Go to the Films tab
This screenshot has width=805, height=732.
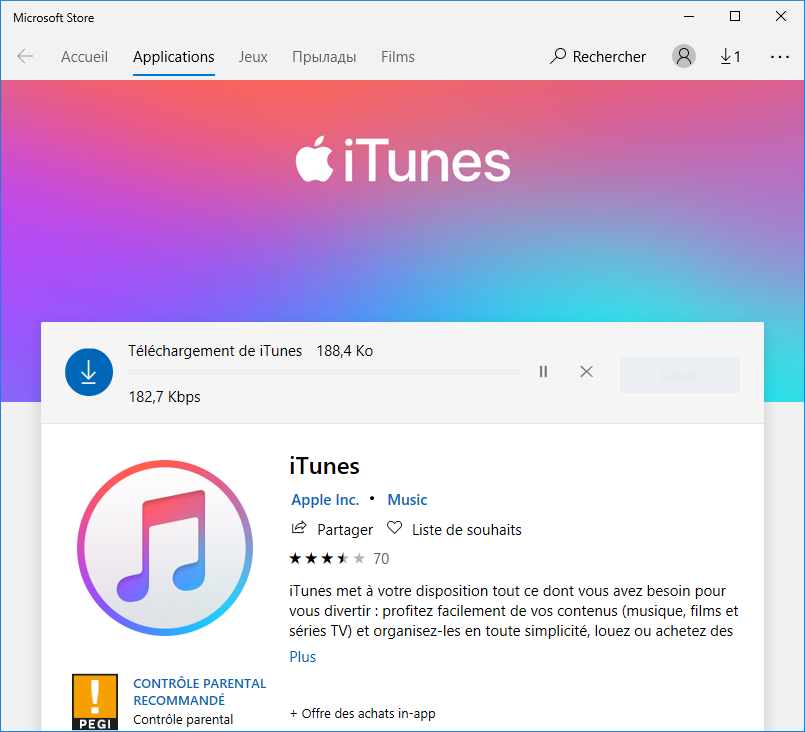(x=397, y=56)
